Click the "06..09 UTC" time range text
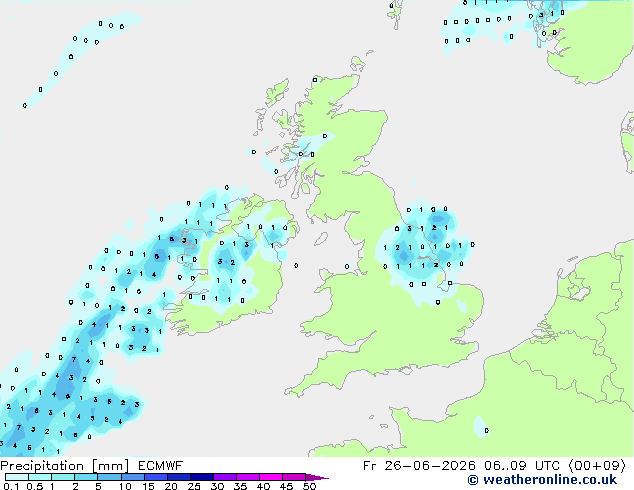This screenshot has width=634, height=490. (522, 466)
